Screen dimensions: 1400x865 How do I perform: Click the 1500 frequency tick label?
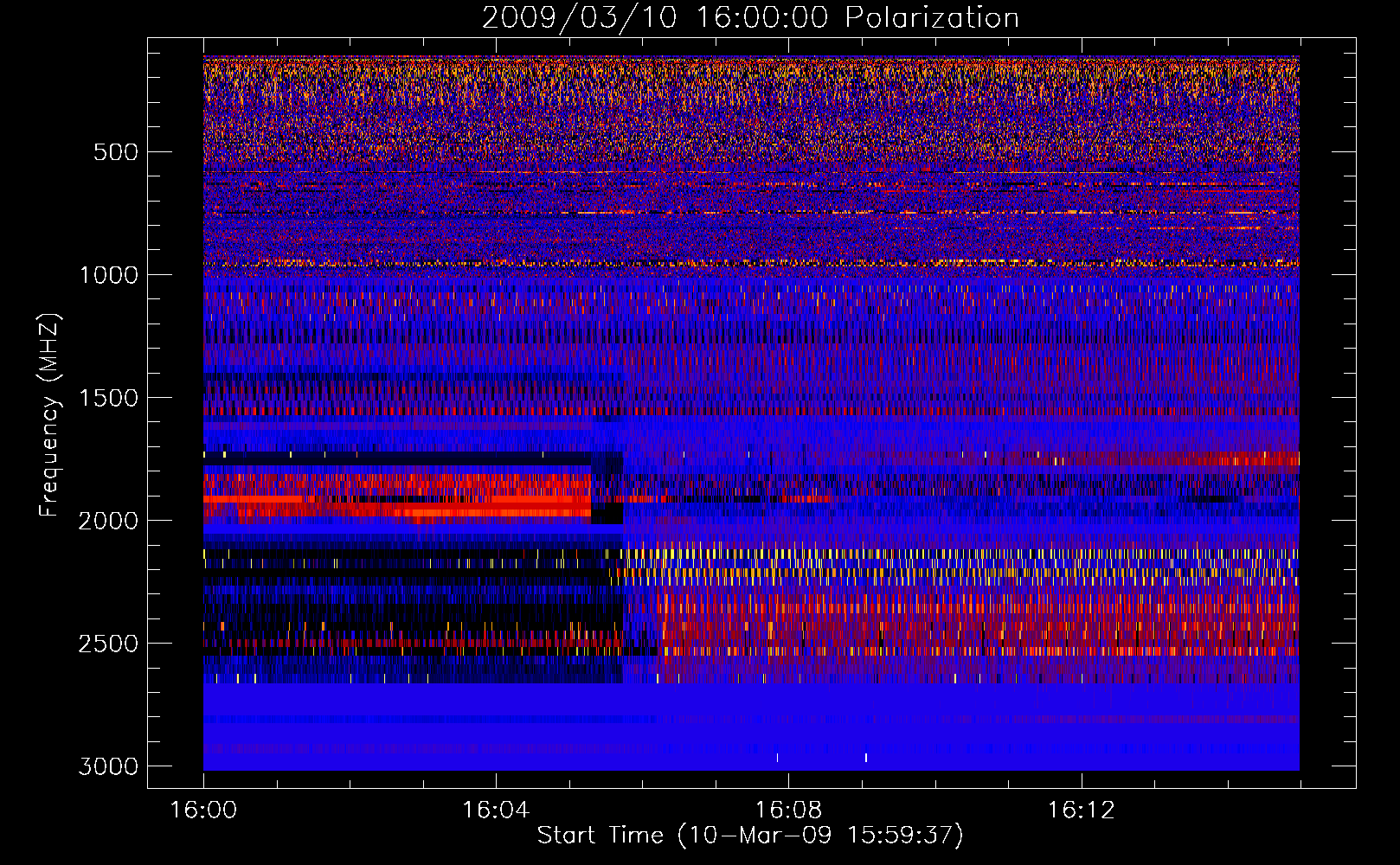coord(108,398)
